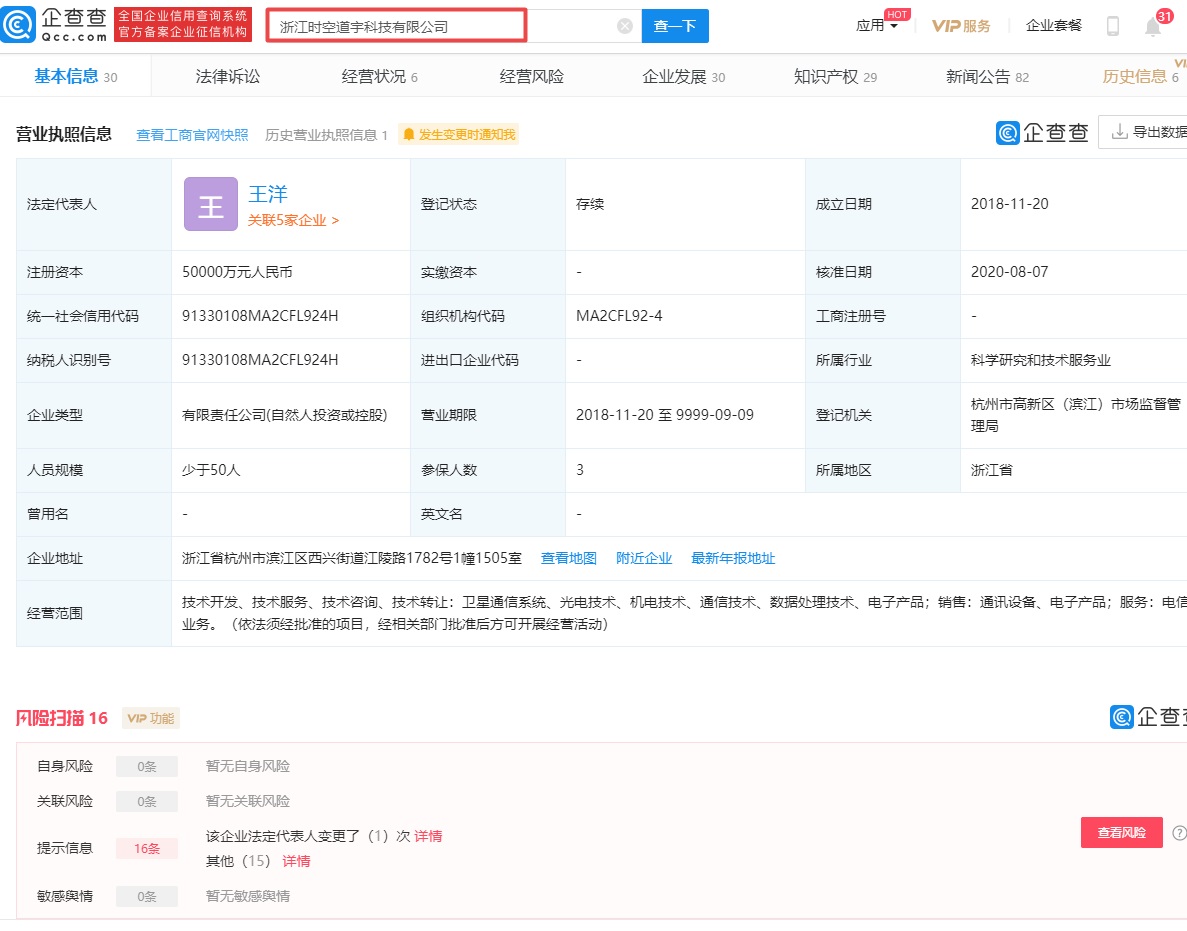1187x931 pixels.
Task: Open legal representative 王洋 profile link
Action: (x=268, y=194)
